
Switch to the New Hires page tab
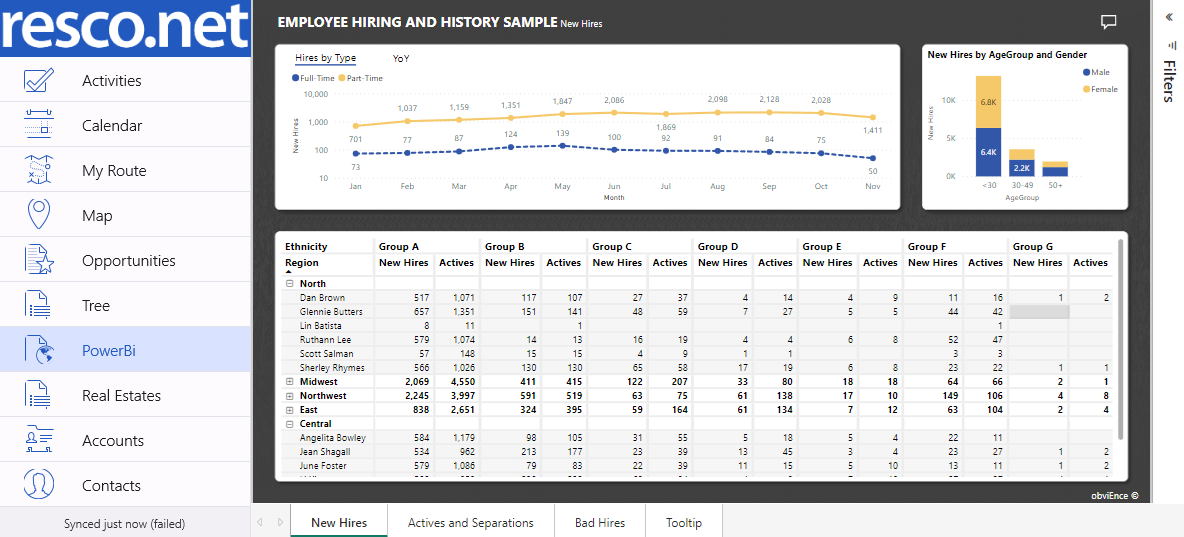pyautogui.click(x=339, y=522)
